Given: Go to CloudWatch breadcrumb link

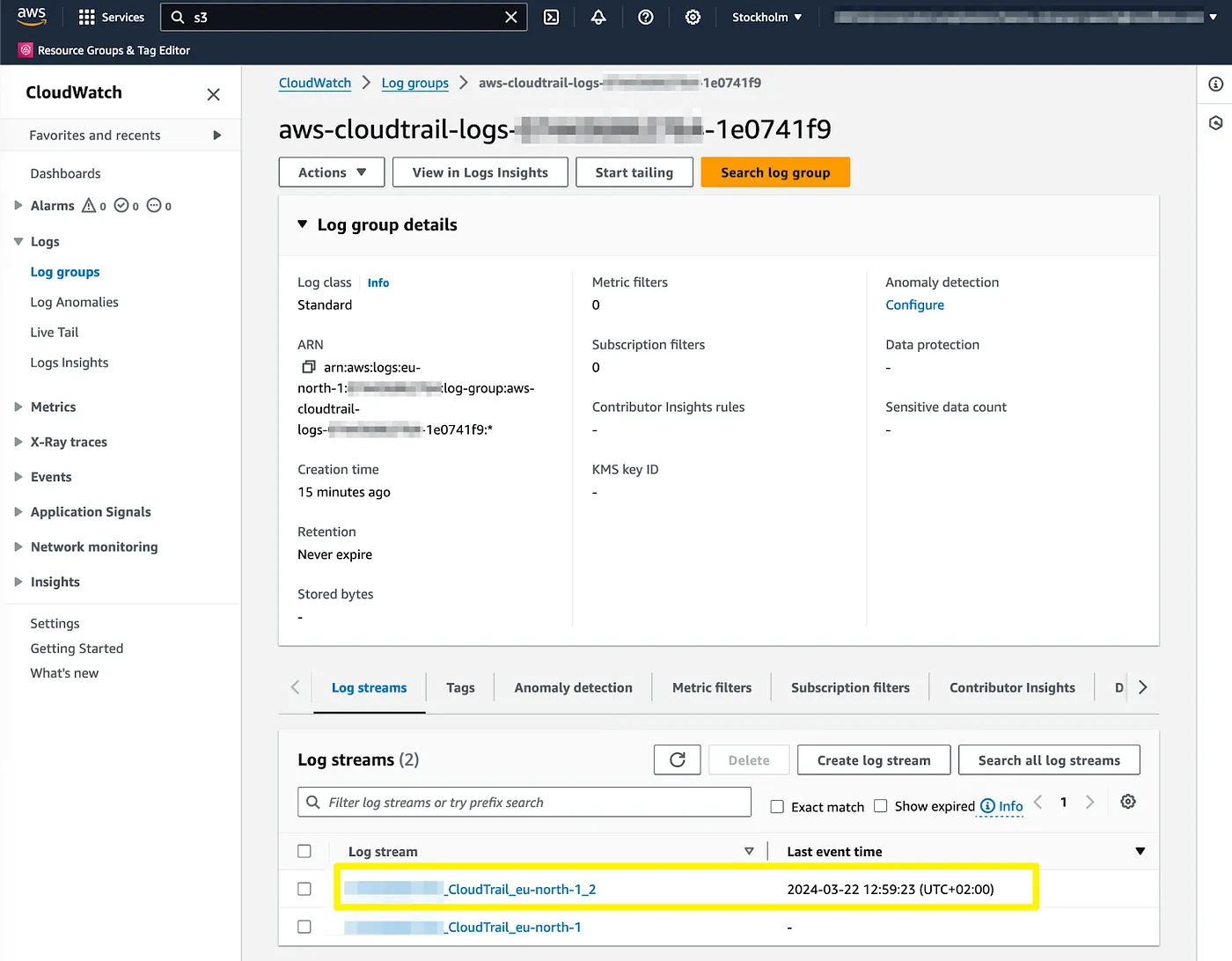Looking at the screenshot, I should pyautogui.click(x=315, y=83).
